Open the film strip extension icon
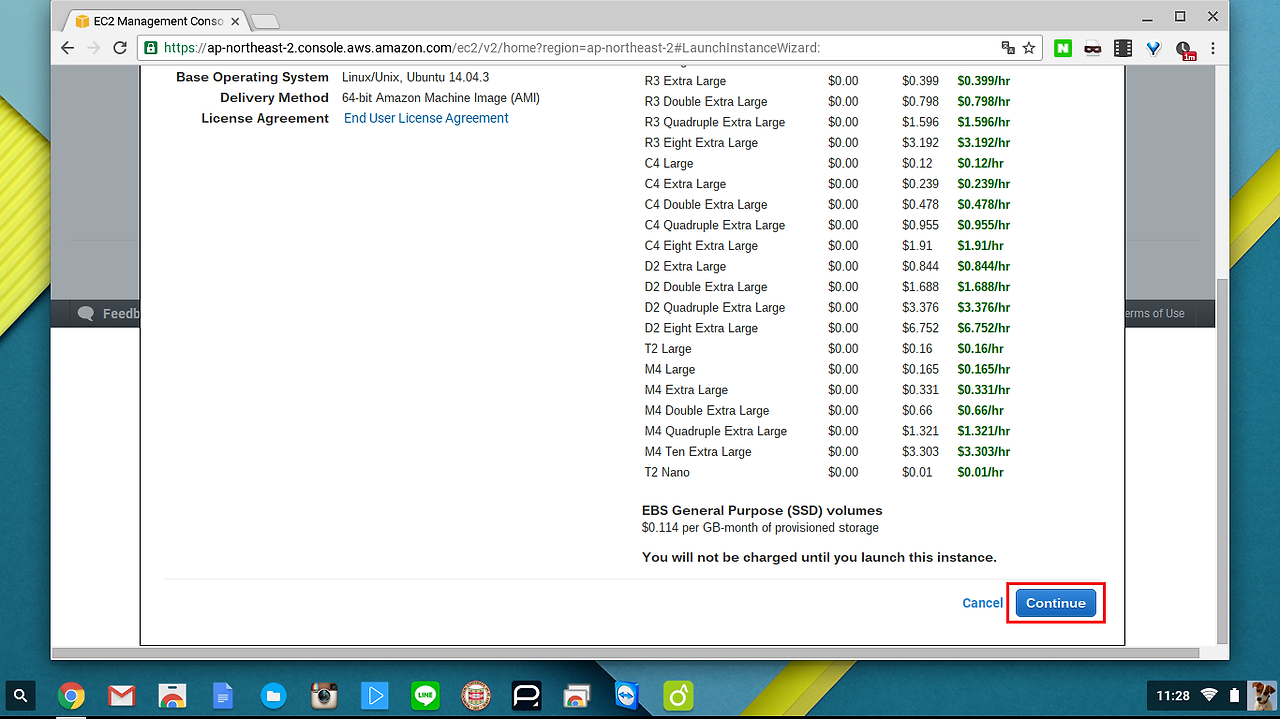The width and height of the screenshot is (1280, 719). (x=1123, y=47)
